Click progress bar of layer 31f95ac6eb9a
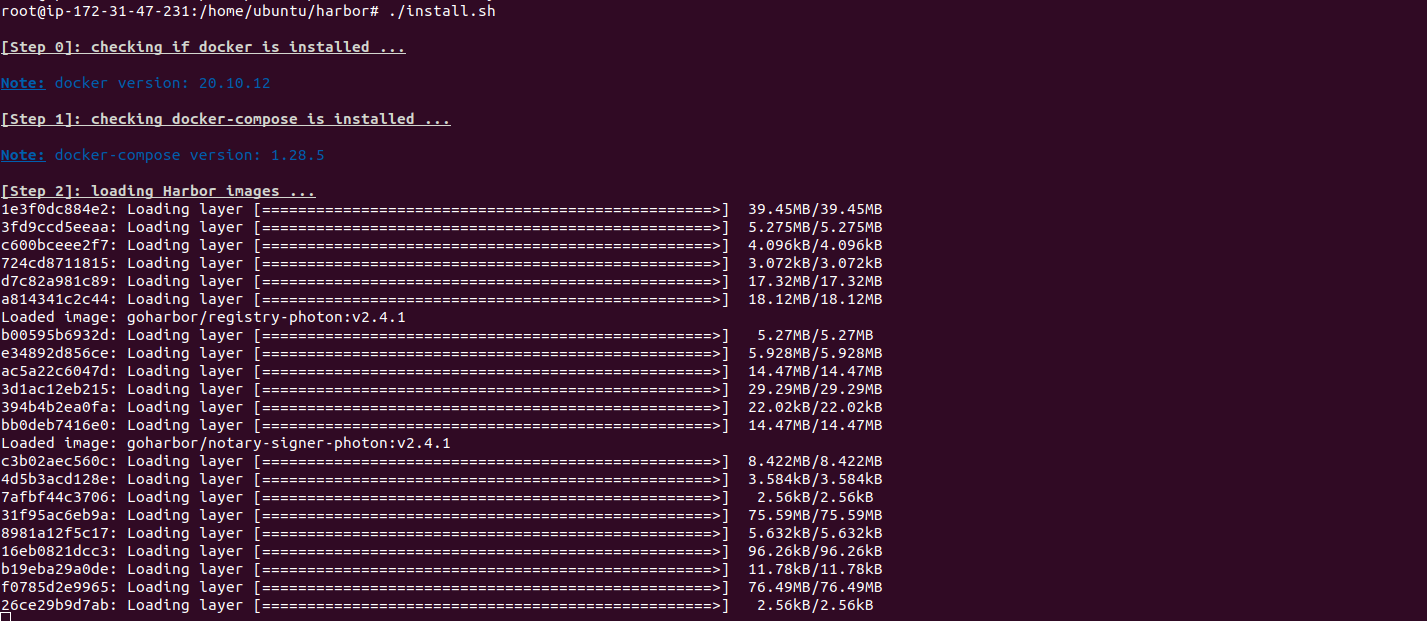The height and width of the screenshot is (621, 1427). pyautogui.click(x=491, y=515)
